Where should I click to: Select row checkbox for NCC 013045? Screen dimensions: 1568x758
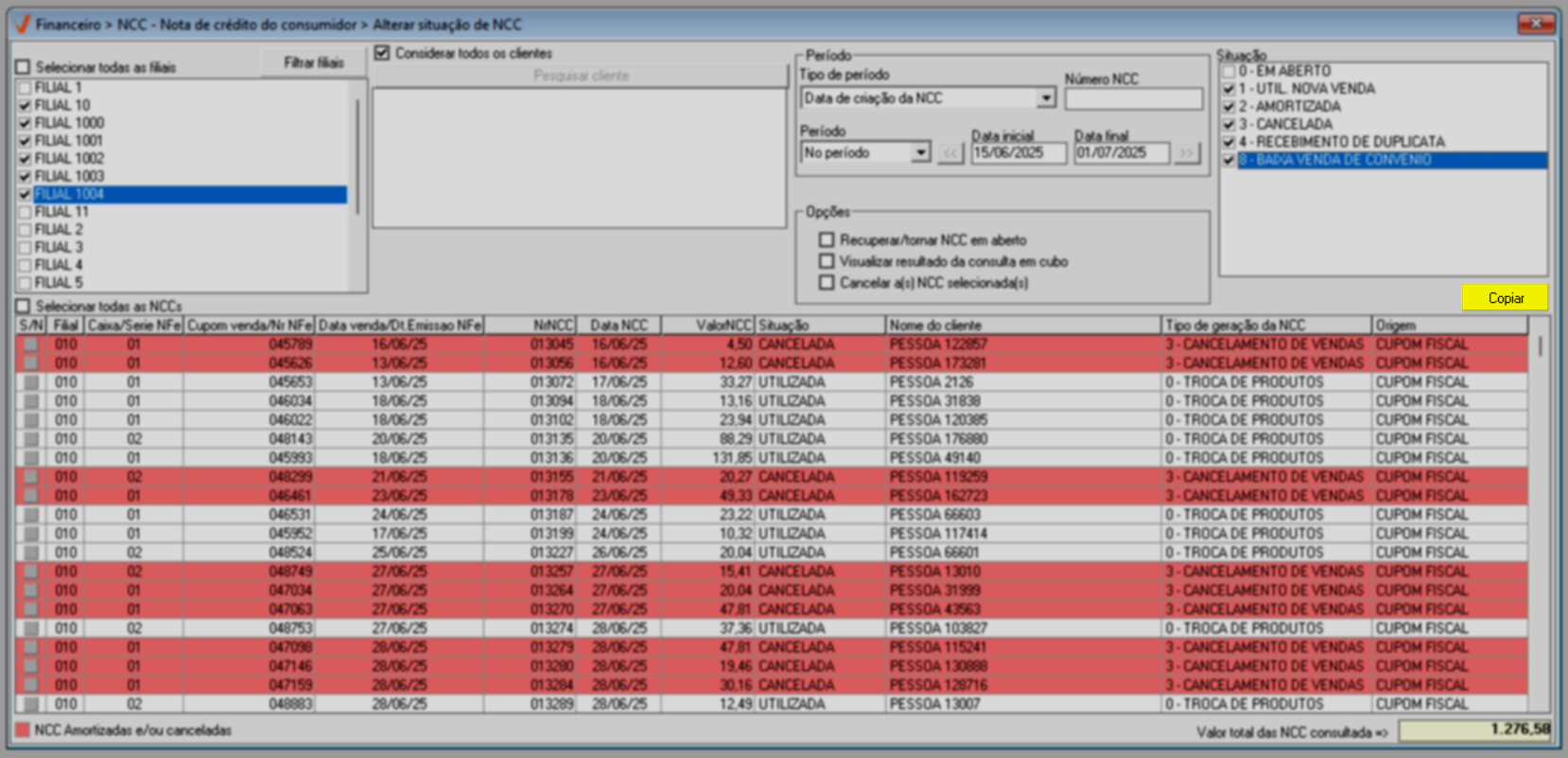(x=31, y=344)
